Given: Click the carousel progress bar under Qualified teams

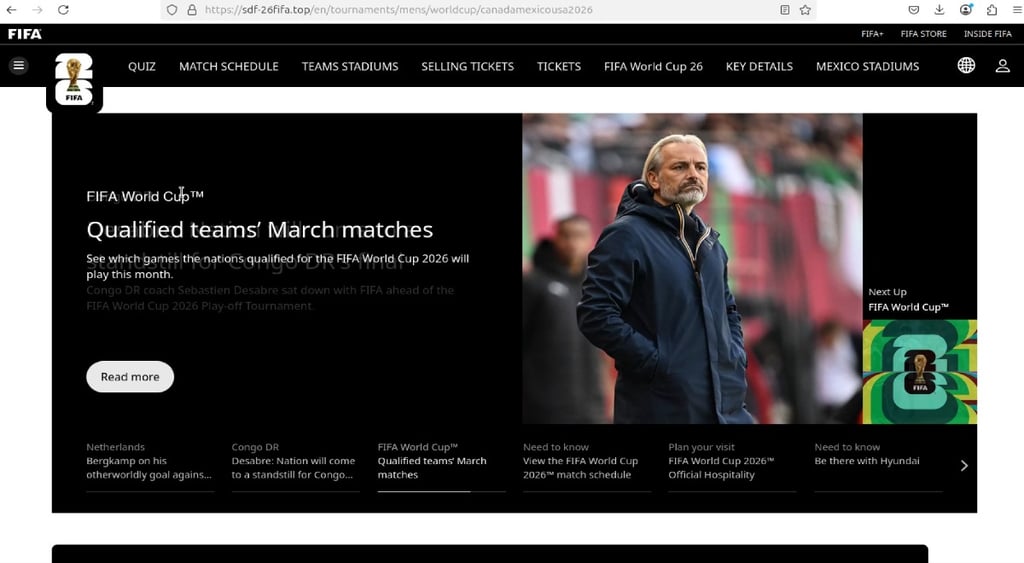Looking at the screenshot, I should (441, 491).
